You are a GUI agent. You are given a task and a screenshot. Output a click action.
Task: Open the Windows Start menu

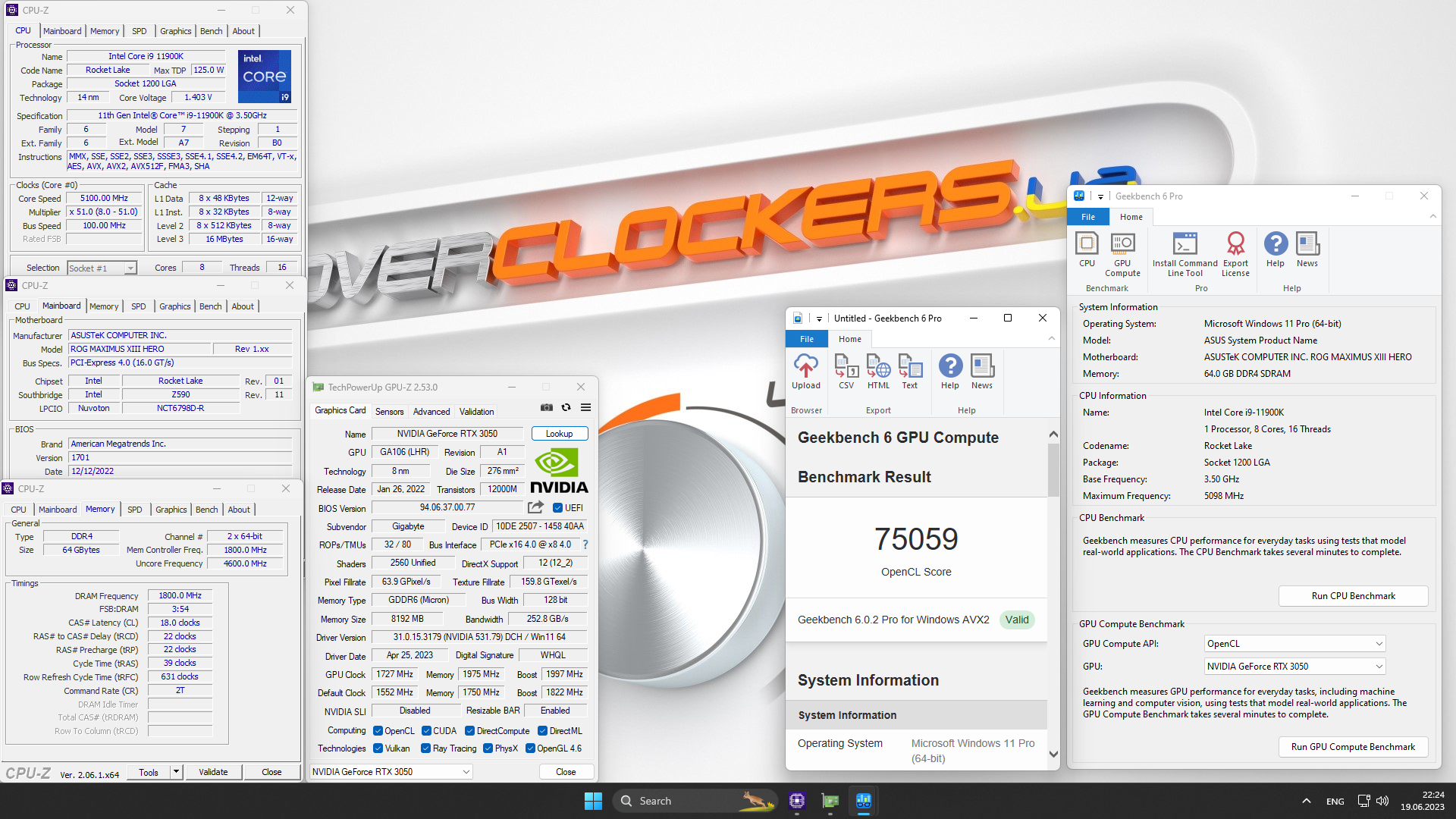coord(593,801)
